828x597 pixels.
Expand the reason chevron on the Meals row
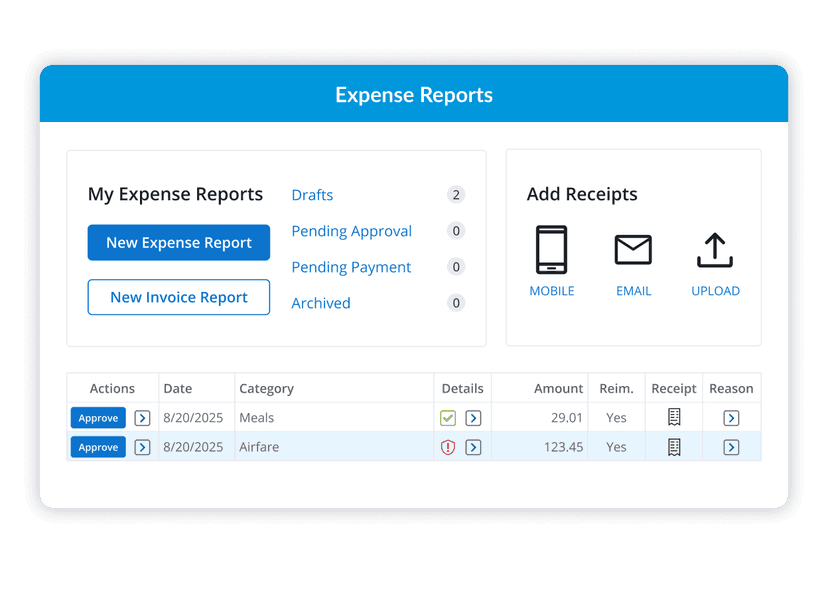click(731, 417)
